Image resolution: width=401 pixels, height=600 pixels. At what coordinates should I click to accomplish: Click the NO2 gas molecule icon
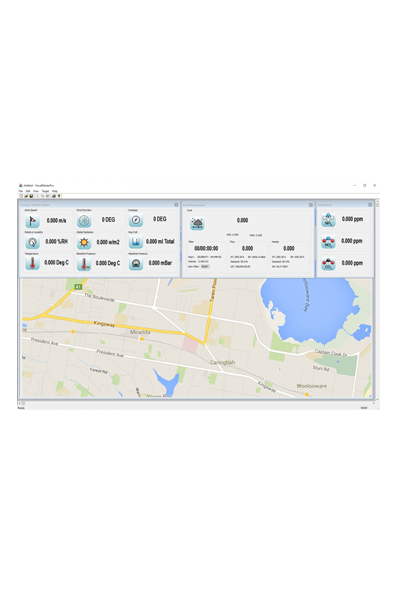(x=328, y=242)
